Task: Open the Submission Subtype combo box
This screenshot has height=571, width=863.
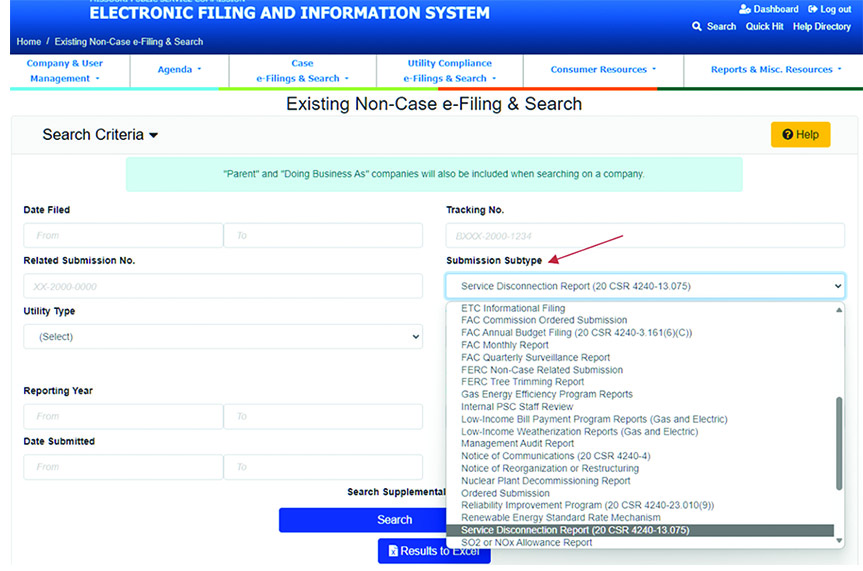Action: (x=646, y=287)
